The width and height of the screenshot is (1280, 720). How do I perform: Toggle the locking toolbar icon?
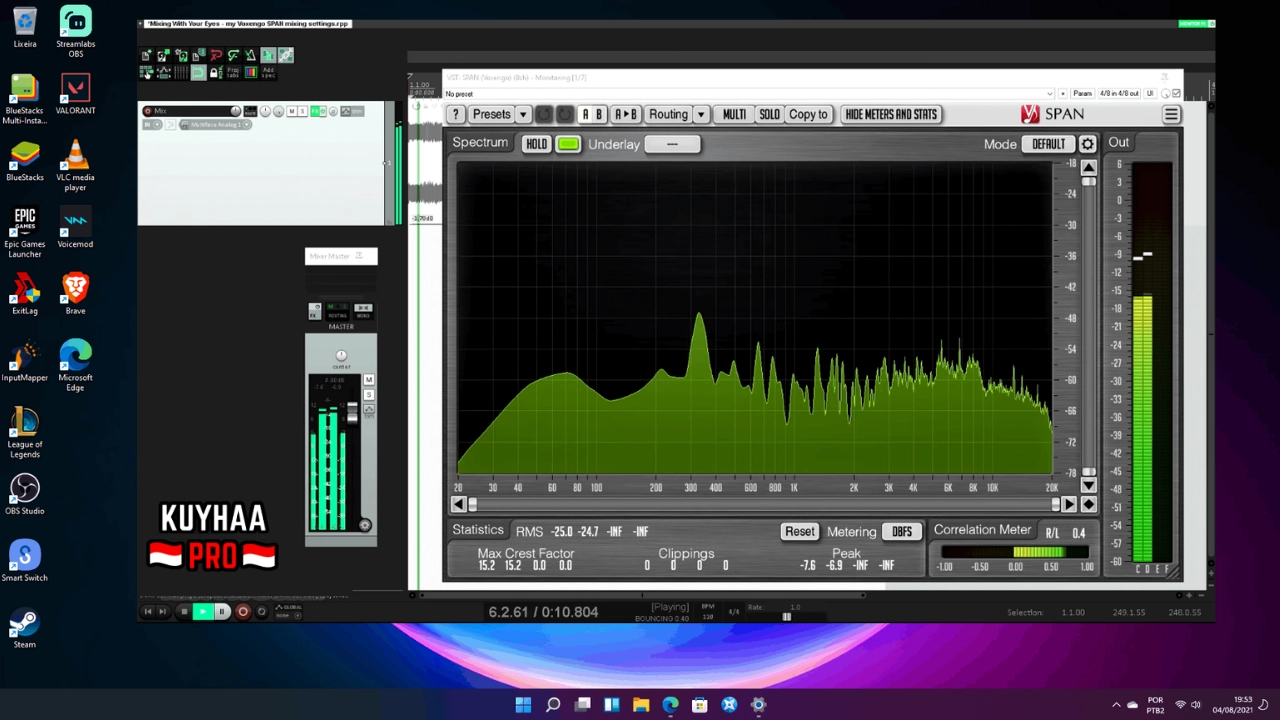pos(216,72)
